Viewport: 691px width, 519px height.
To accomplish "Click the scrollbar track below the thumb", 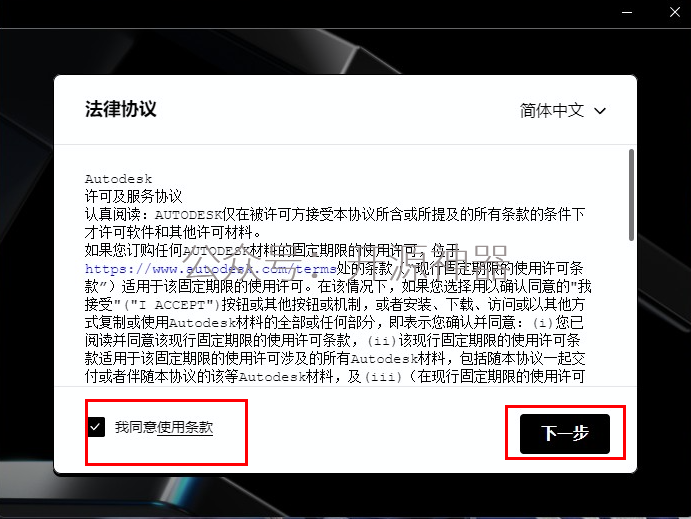I will point(631,313).
